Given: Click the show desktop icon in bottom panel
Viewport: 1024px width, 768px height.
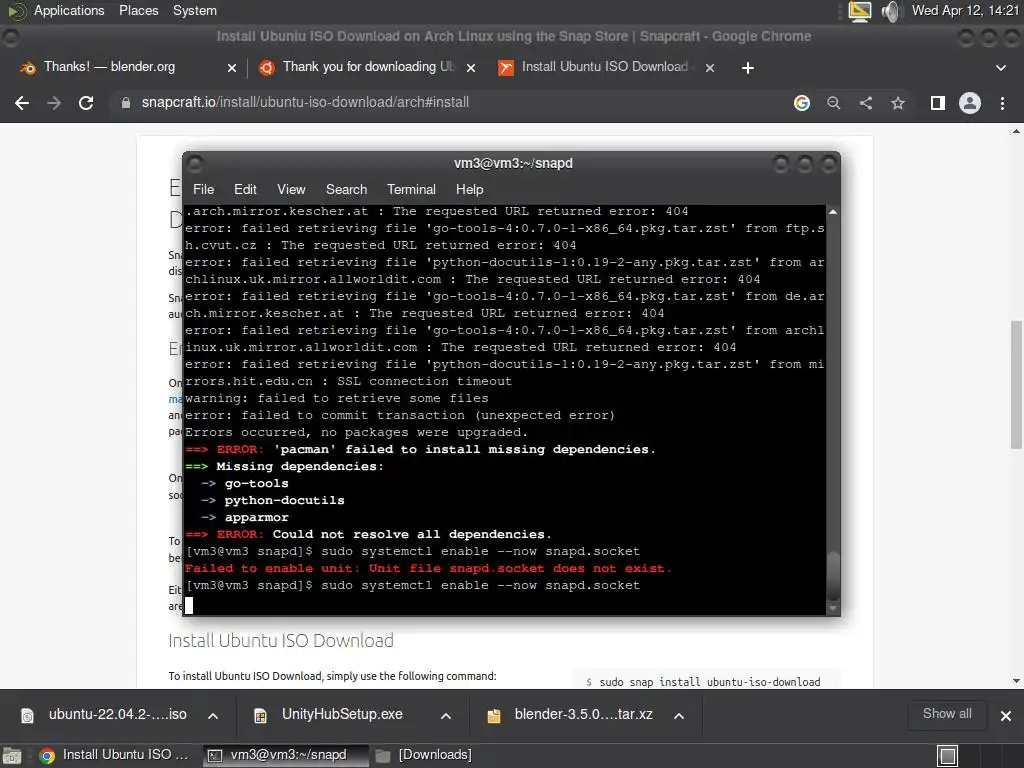Looking at the screenshot, I should point(11,756).
